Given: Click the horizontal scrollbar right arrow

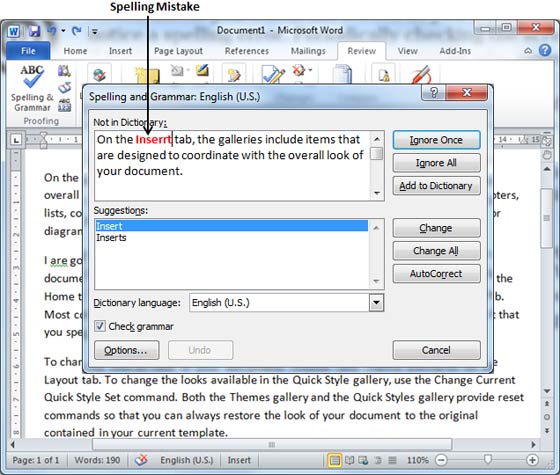Looking at the screenshot, I should pos(534,445).
